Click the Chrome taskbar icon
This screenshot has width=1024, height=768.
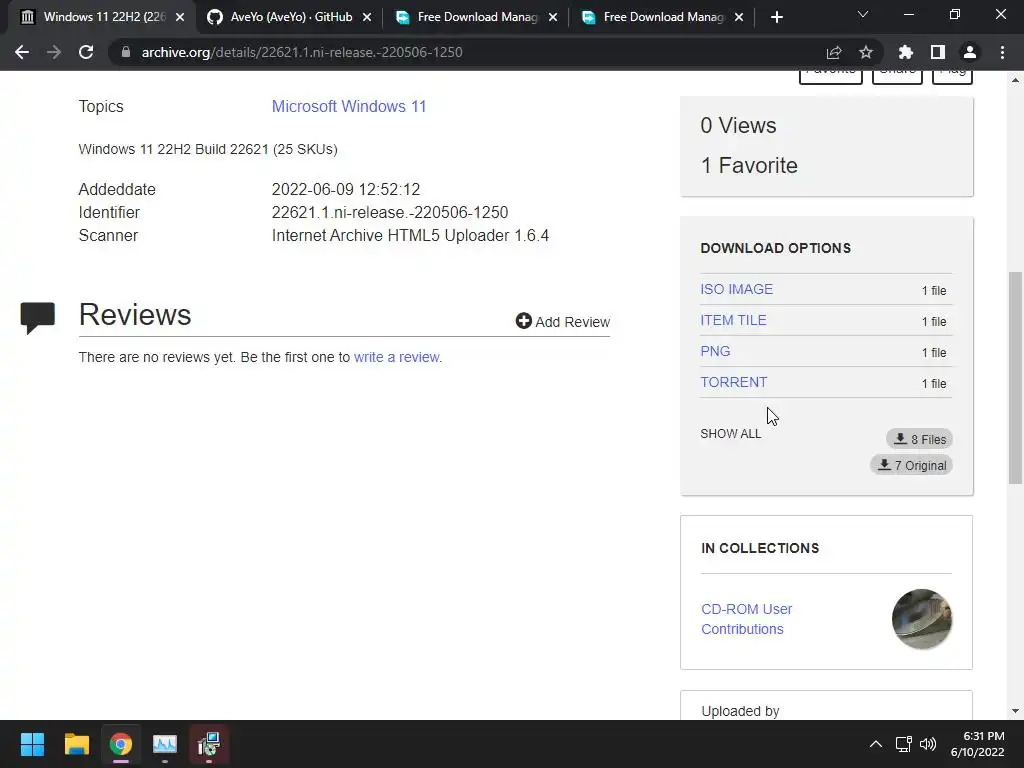pos(121,744)
